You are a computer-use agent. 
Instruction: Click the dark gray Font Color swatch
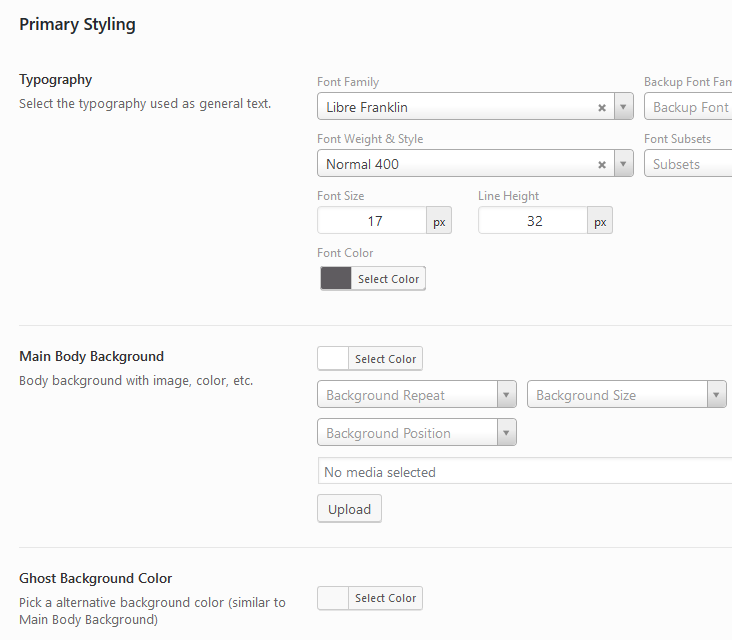tap(336, 279)
